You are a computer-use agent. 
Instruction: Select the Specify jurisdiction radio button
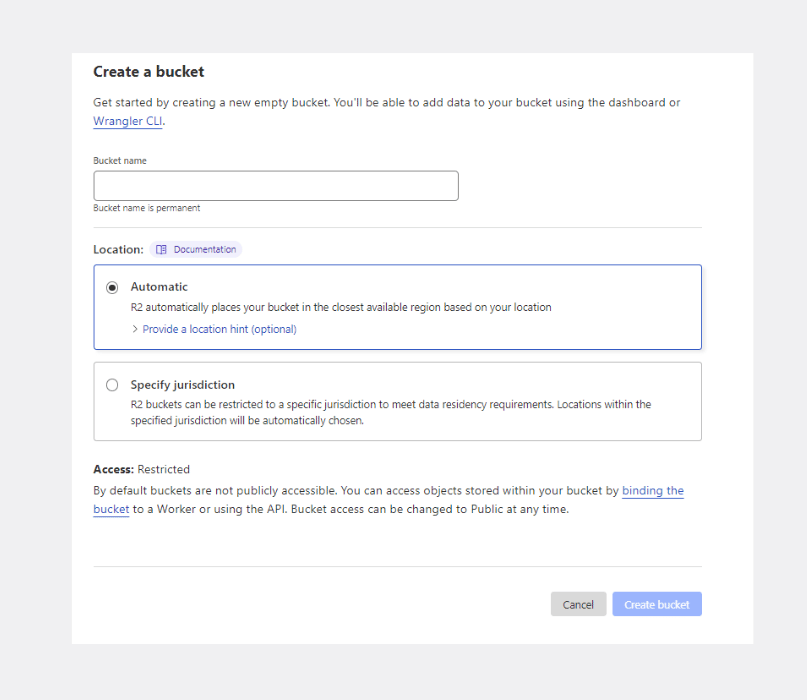(x=112, y=385)
